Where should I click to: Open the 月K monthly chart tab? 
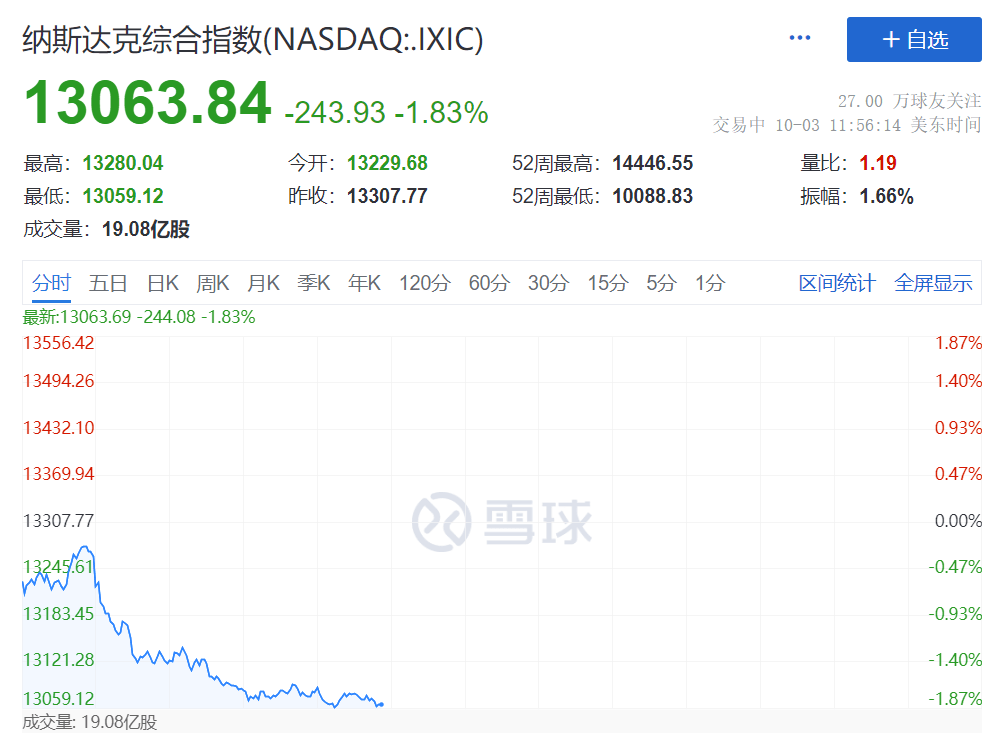click(x=264, y=283)
